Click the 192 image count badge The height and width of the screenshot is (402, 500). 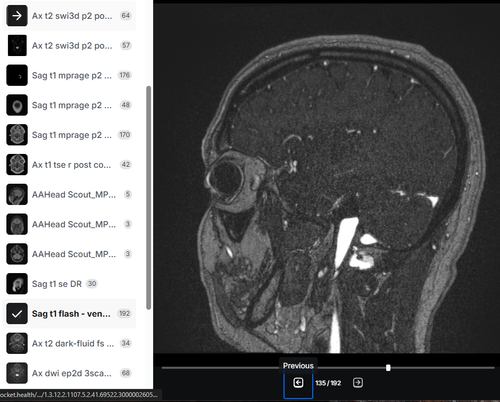click(124, 313)
